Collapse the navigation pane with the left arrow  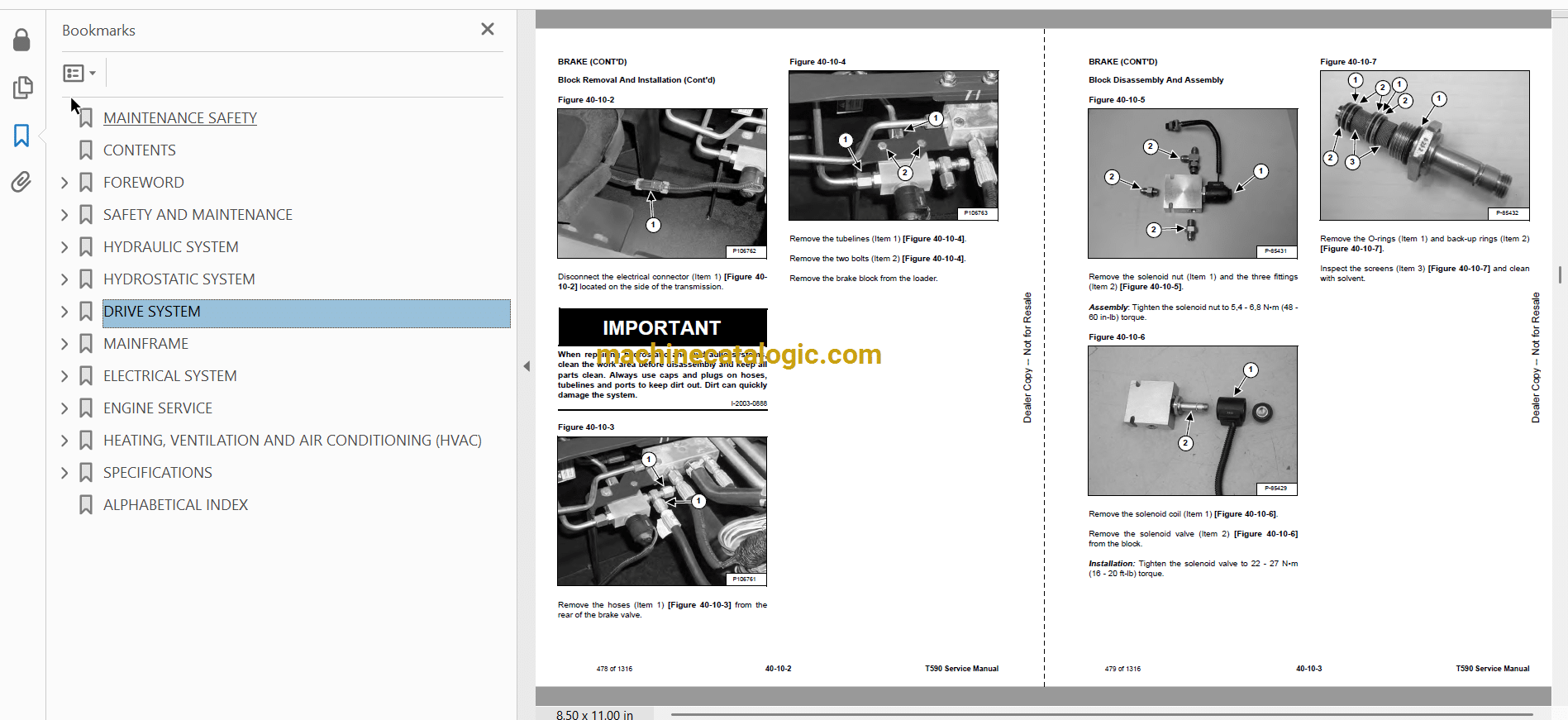coord(527,366)
